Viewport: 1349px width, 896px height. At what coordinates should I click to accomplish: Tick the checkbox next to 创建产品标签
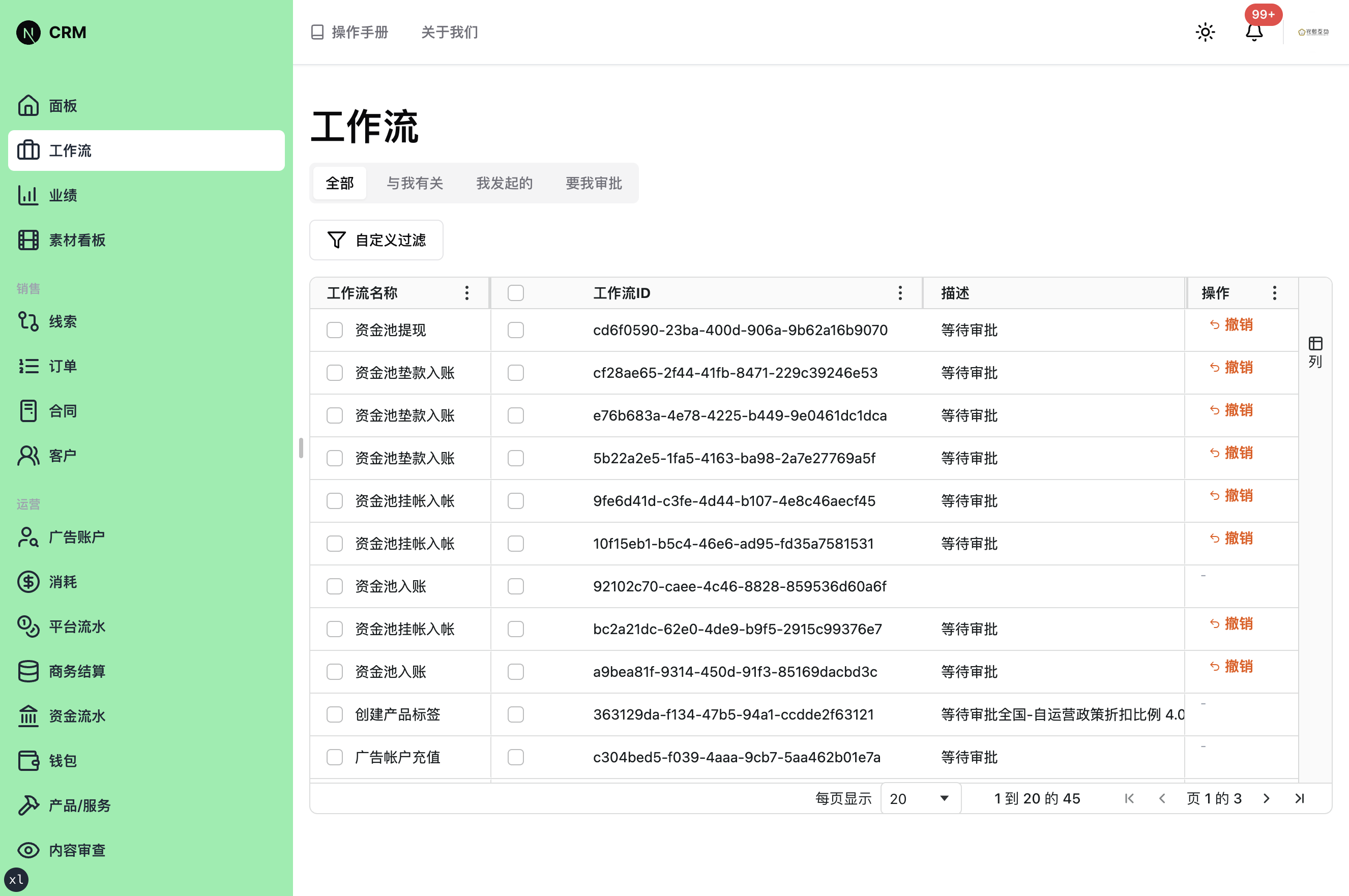334,714
